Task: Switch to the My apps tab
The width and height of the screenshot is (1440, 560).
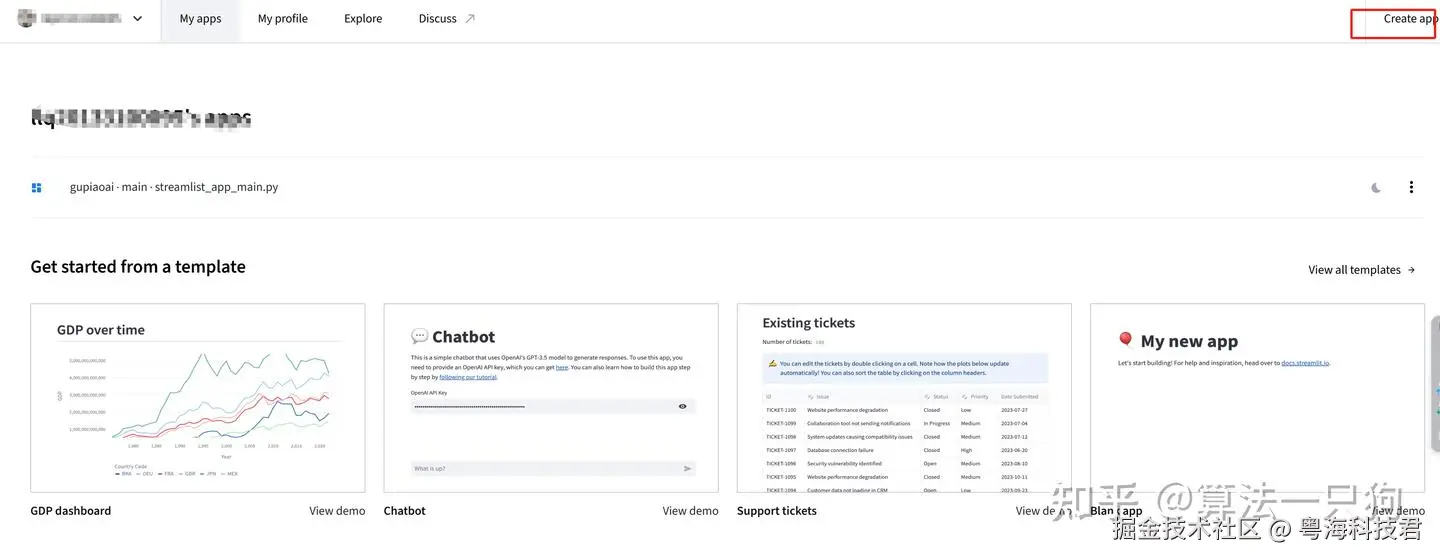Action: point(200,19)
